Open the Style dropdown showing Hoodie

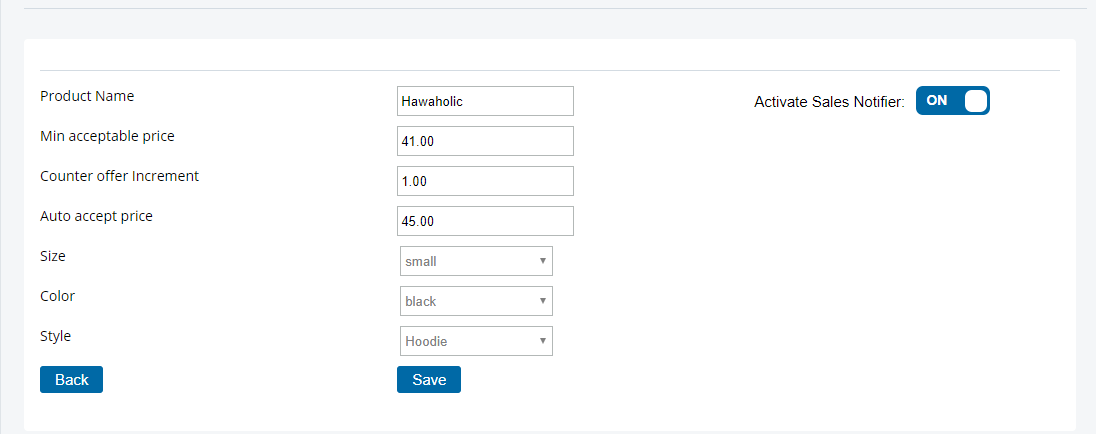476,341
